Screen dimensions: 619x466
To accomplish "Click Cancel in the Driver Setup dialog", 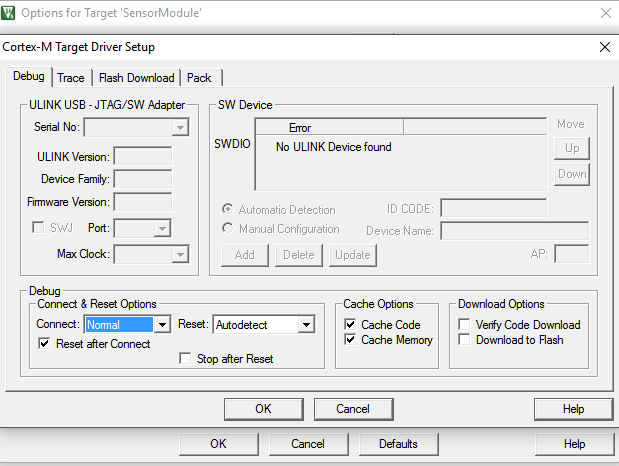I will pos(353,409).
